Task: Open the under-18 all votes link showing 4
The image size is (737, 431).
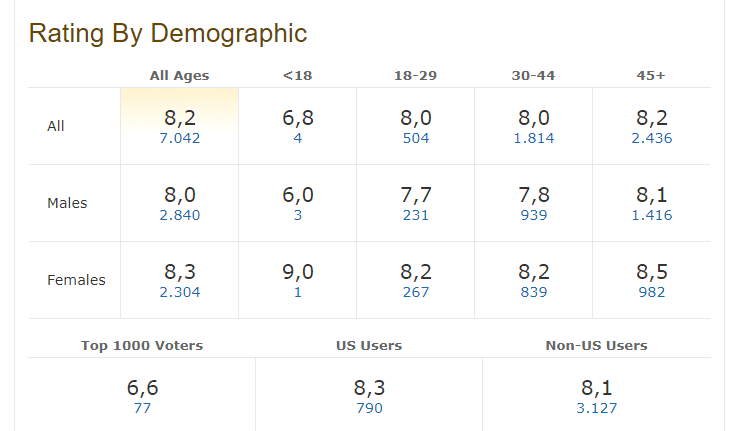Action: point(298,139)
